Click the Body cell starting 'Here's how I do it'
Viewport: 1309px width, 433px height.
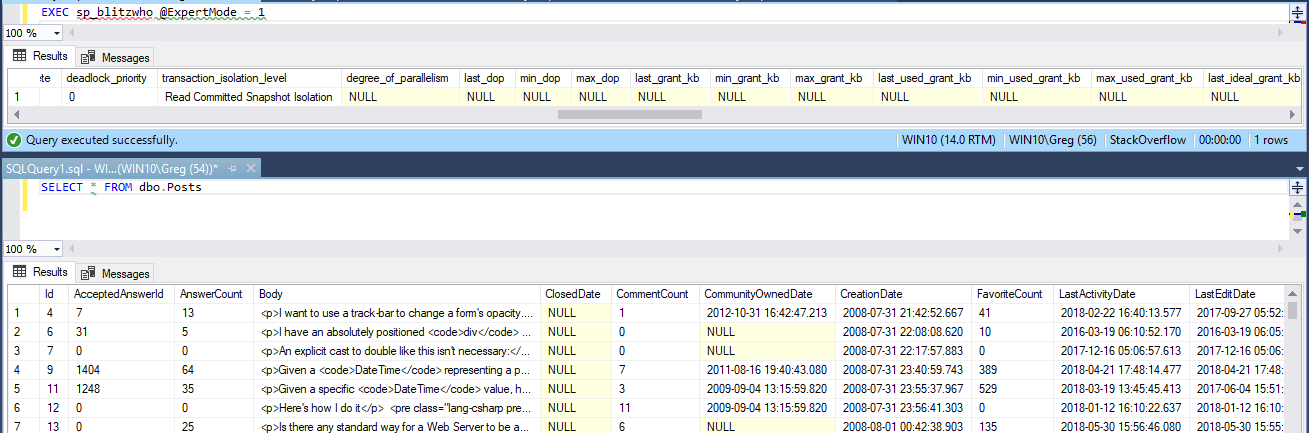tap(398, 407)
